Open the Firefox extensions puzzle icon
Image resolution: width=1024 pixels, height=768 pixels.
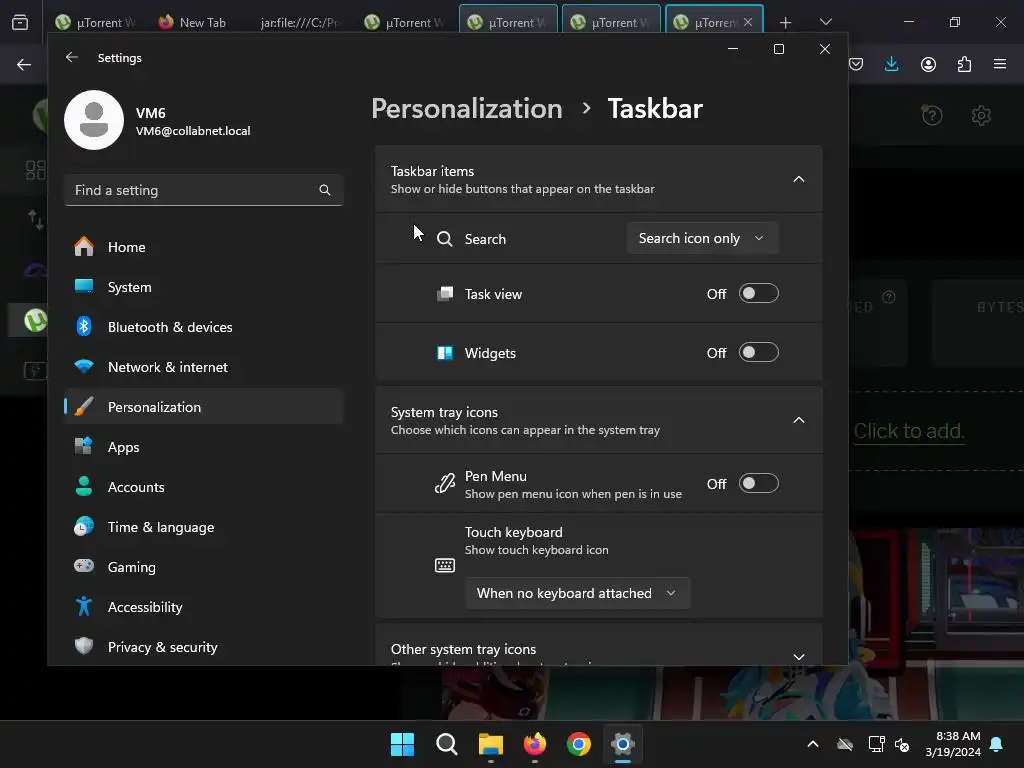(964, 64)
